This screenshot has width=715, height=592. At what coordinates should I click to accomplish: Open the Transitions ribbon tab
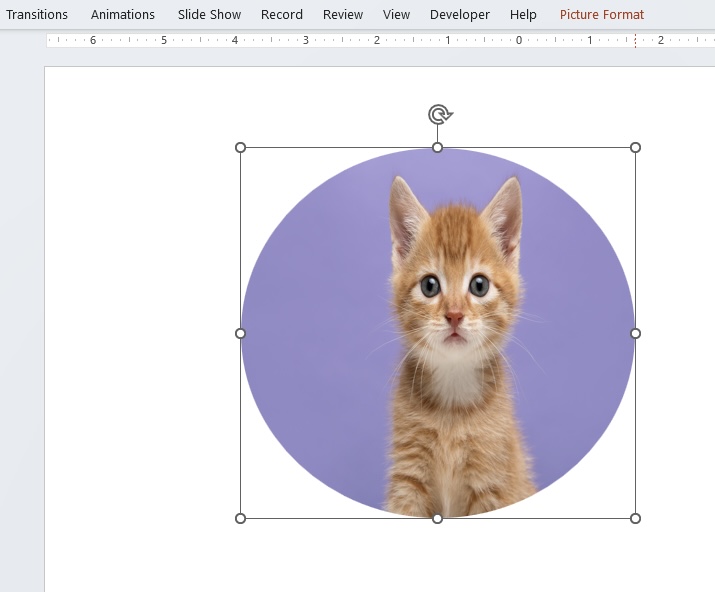36,15
